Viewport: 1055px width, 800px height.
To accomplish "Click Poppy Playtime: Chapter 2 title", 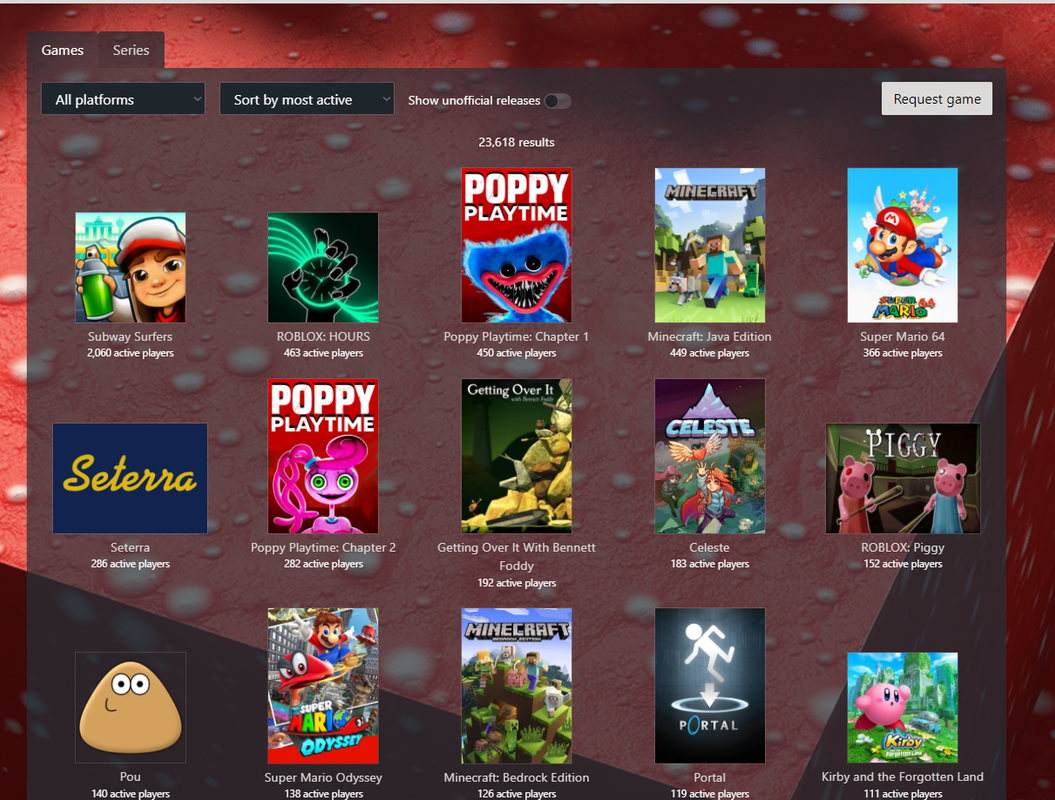I will tap(323, 548).
